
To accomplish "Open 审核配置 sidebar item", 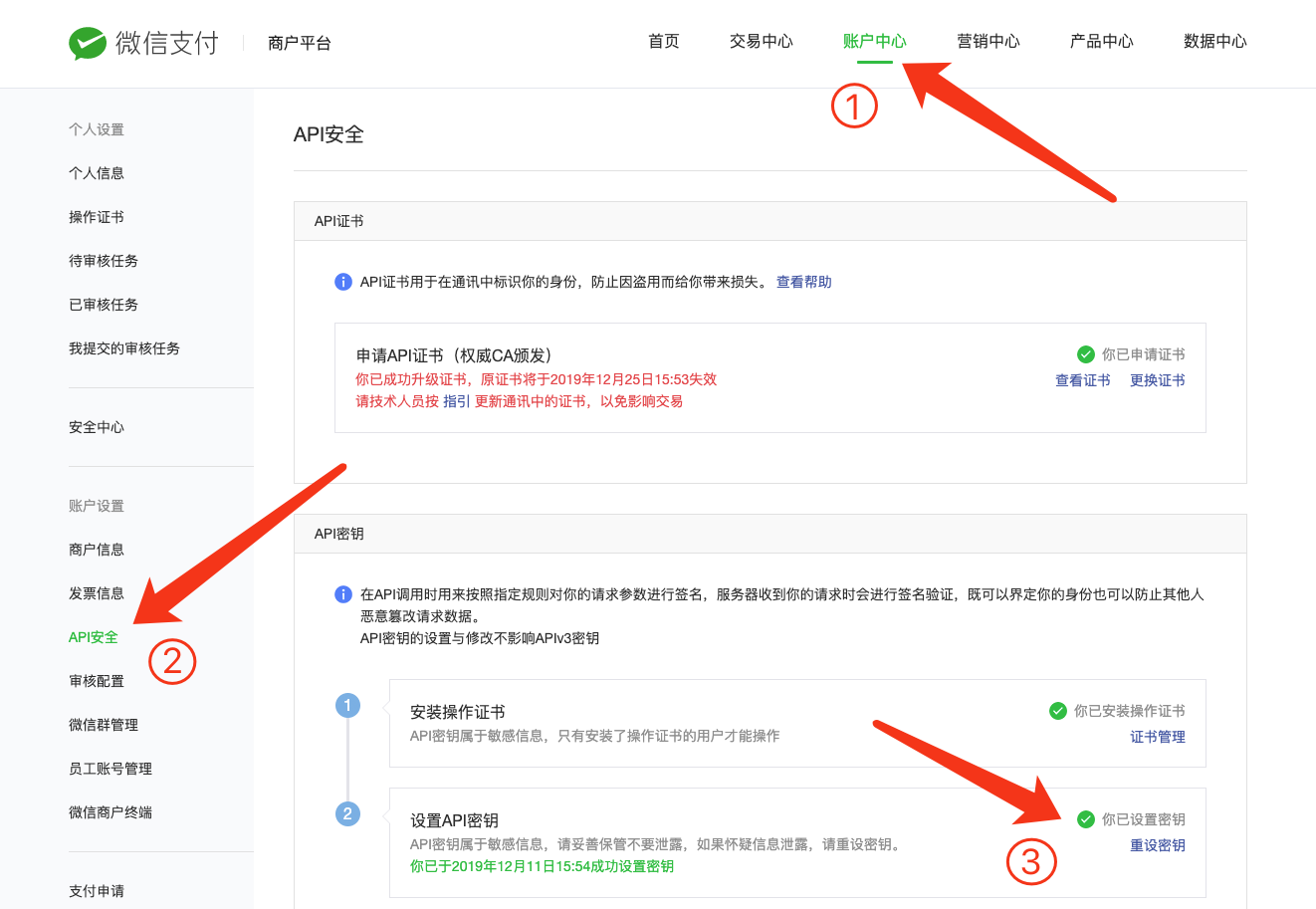I will pos(97,681).
